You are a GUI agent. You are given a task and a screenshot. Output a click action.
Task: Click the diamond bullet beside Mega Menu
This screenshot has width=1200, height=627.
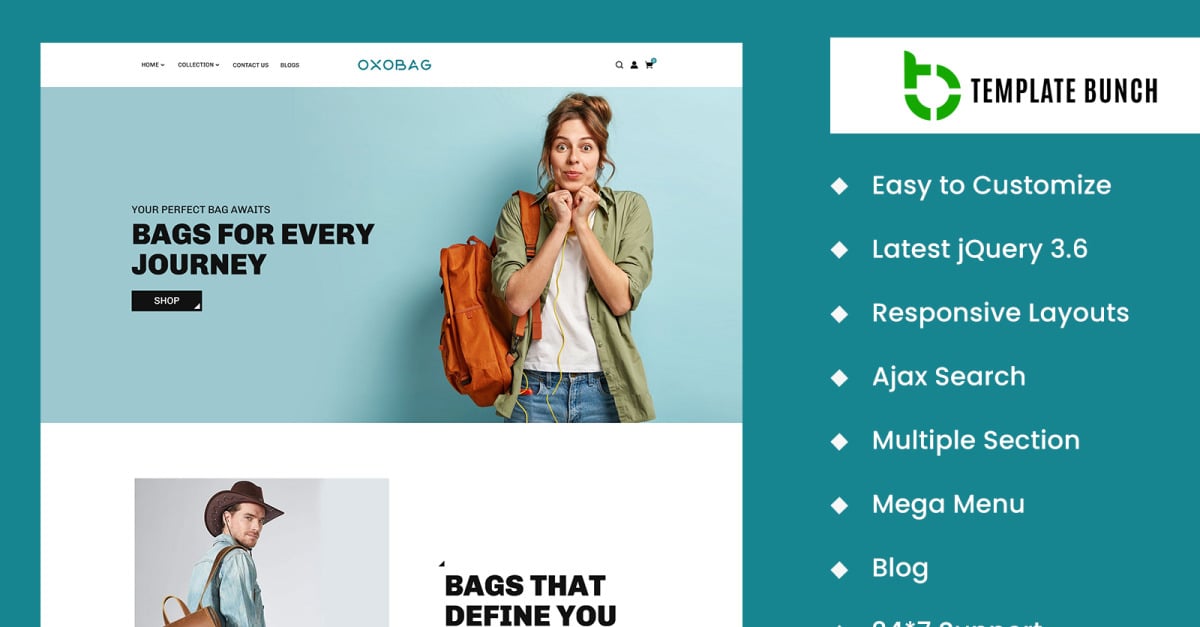pos(840,505)
